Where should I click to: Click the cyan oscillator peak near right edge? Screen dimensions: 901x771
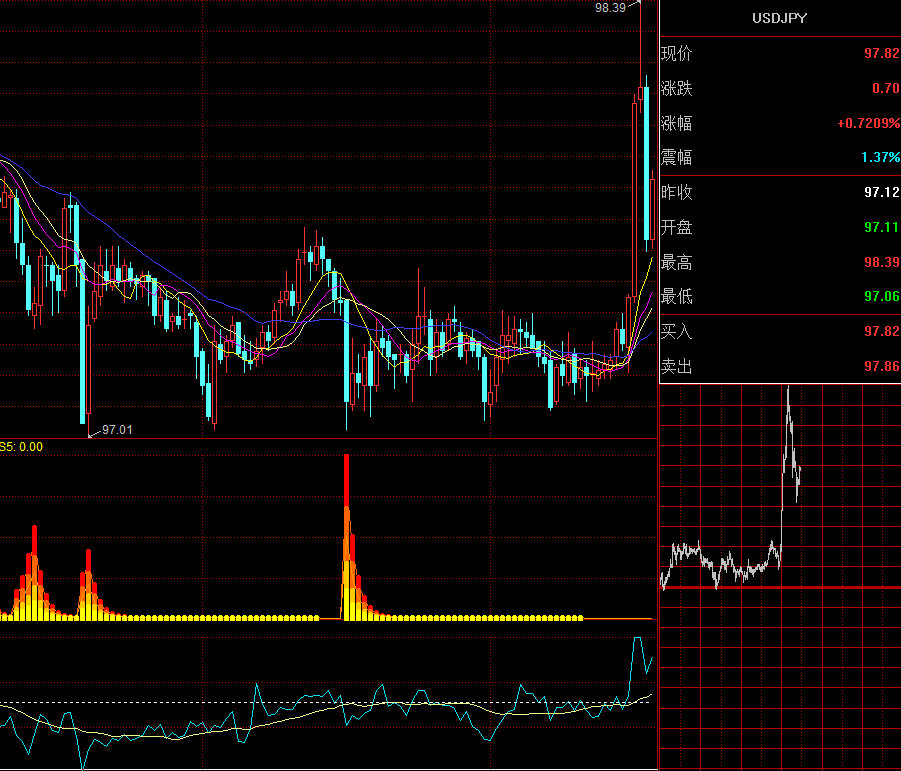(637, 638)
